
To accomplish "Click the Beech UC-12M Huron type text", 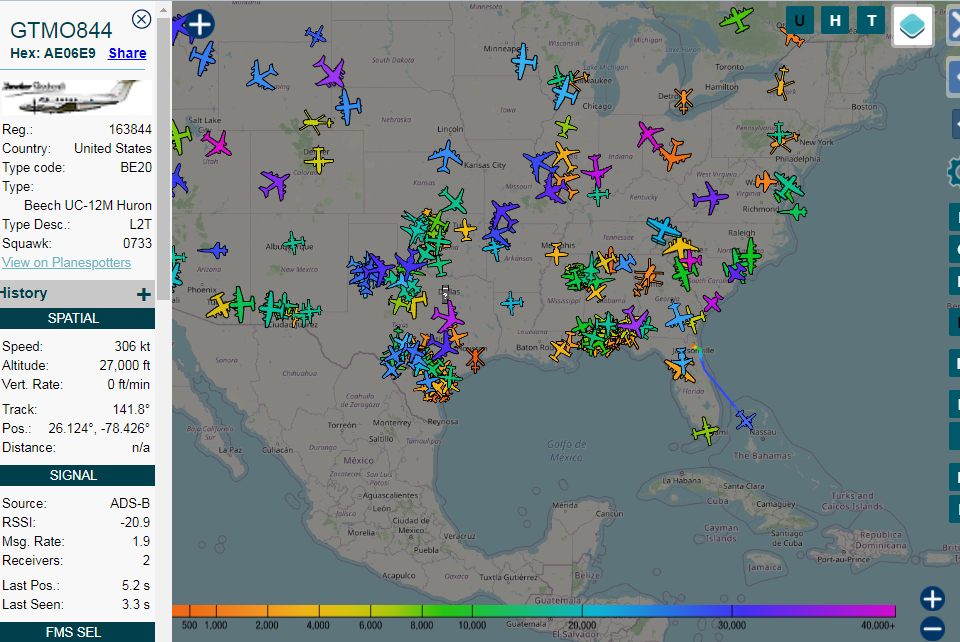I will (x=88, y=206).
